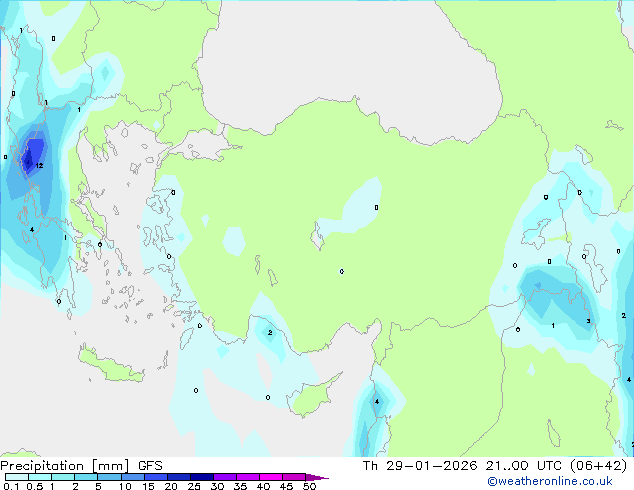Click the 15–20 mm blue legend swatch
The image size is (634, 490).
point(156,477)
